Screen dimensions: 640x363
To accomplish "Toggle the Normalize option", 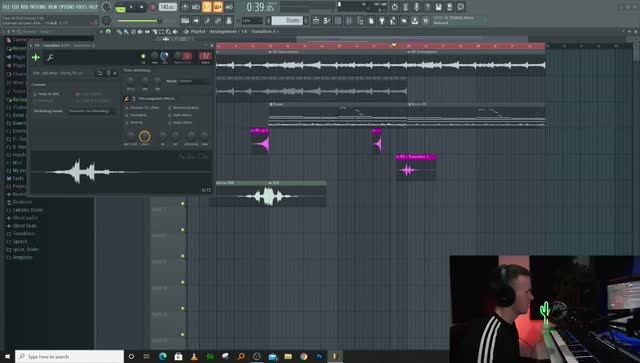I will pos(136,115).
